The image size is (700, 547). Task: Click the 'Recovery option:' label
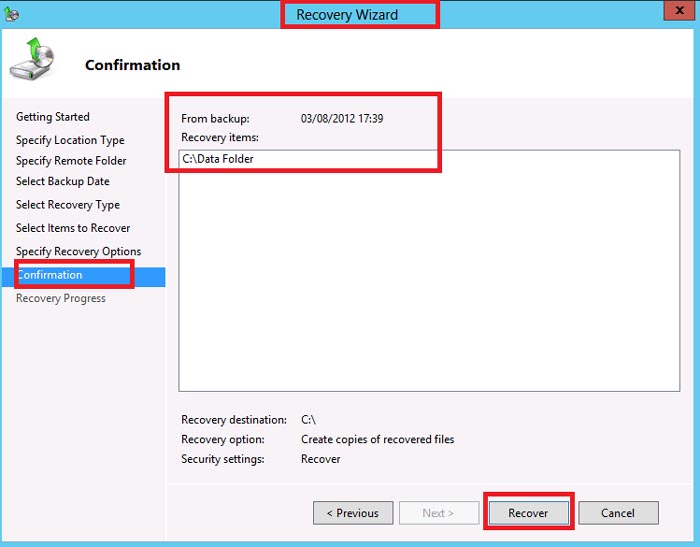(223, 439)
